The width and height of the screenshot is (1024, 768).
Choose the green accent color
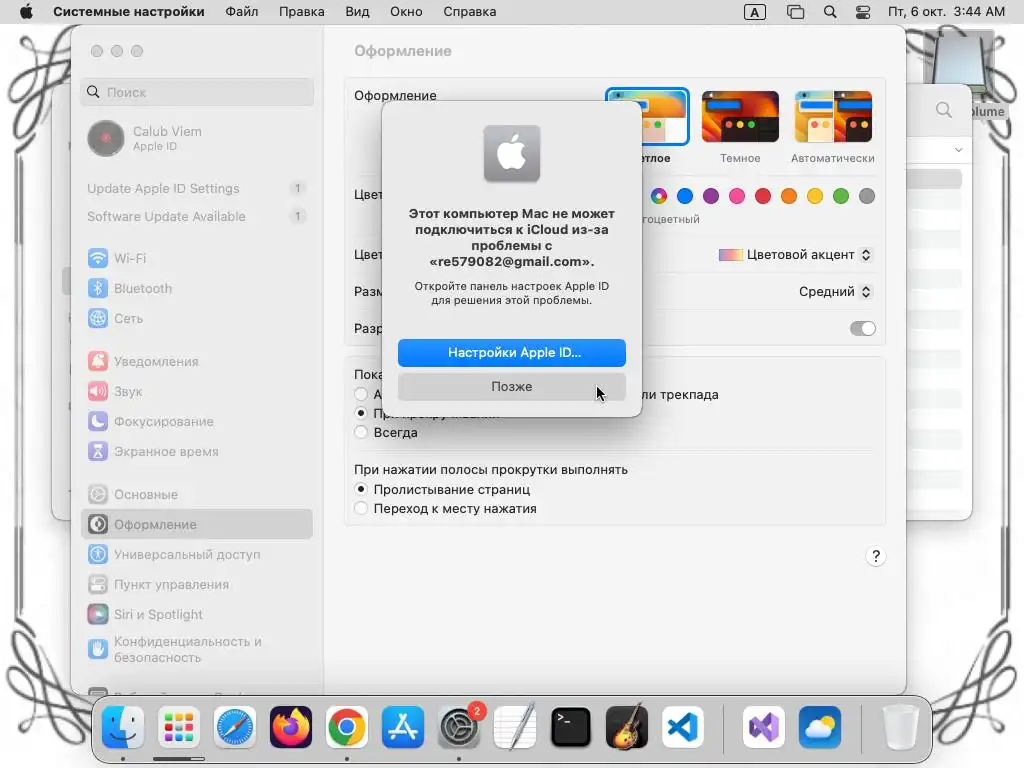841,196
